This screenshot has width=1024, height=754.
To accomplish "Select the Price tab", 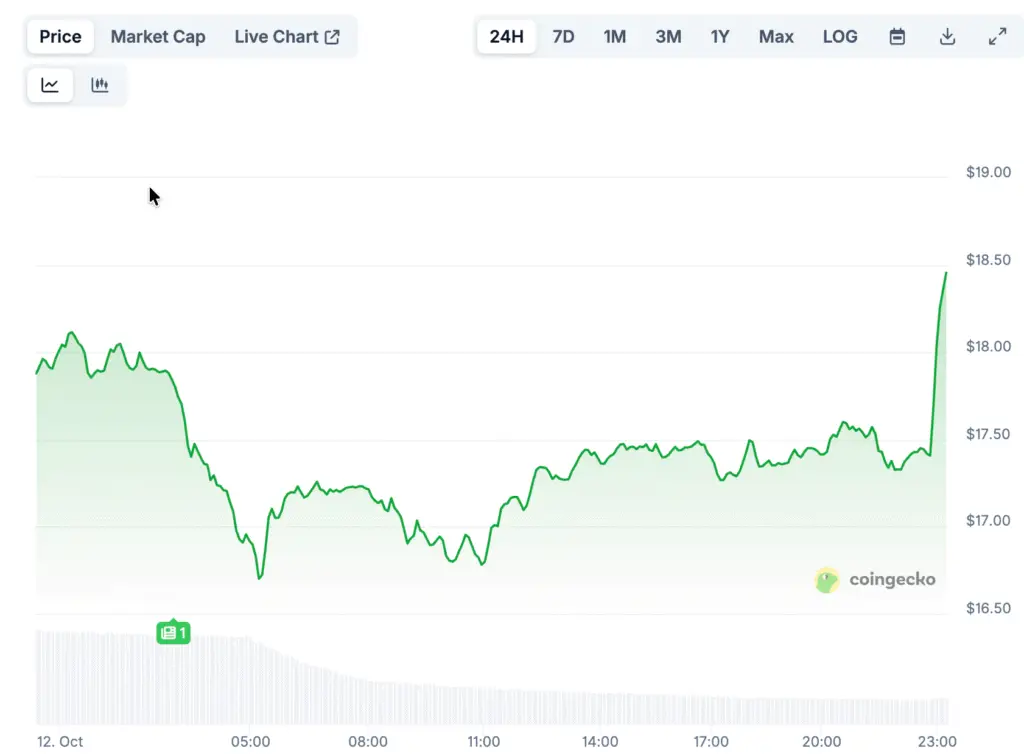I will (60, 37).
